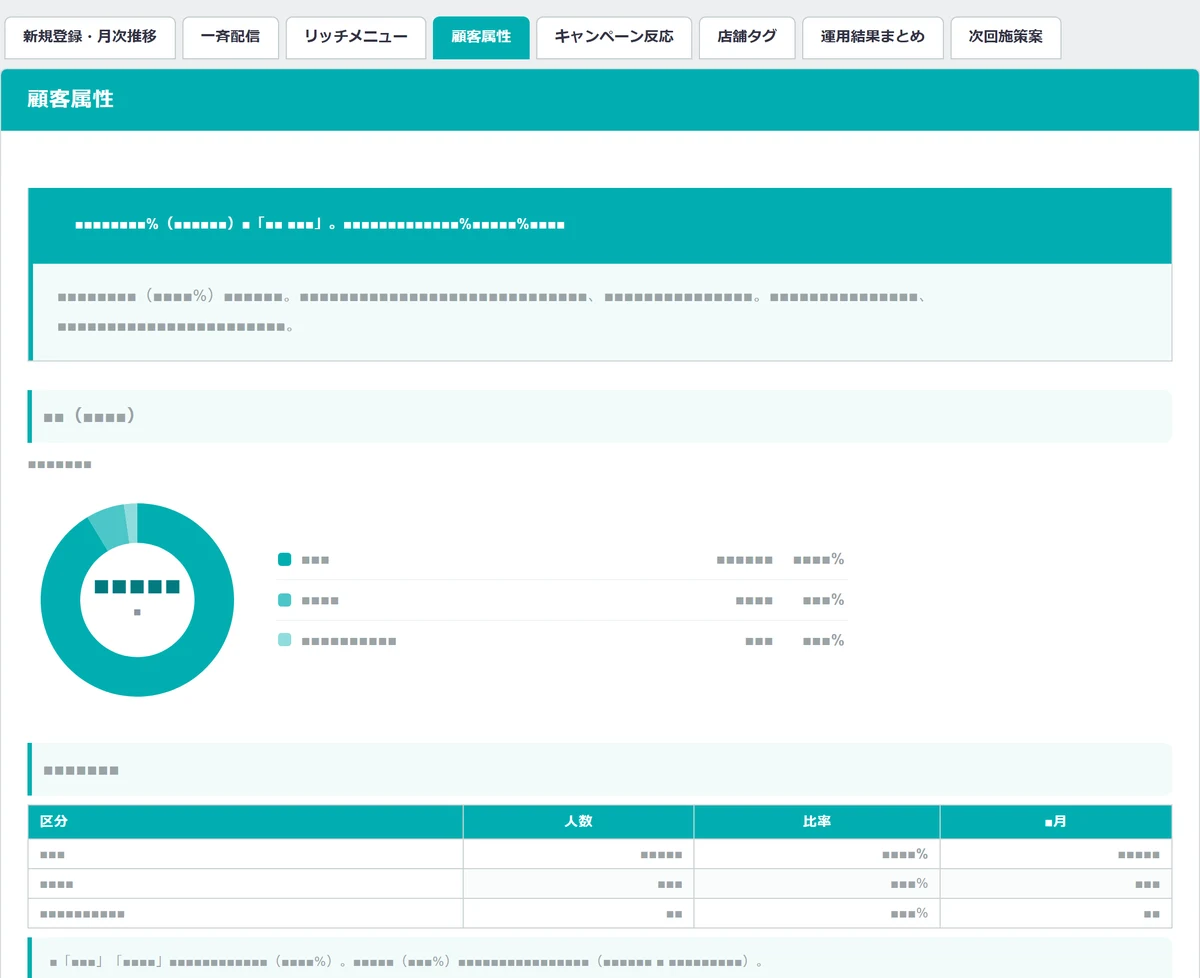Go to the キャンペーン反応 tab
Image resolution: width=1200 pixels, height=978 pixels.
[614, 37]
